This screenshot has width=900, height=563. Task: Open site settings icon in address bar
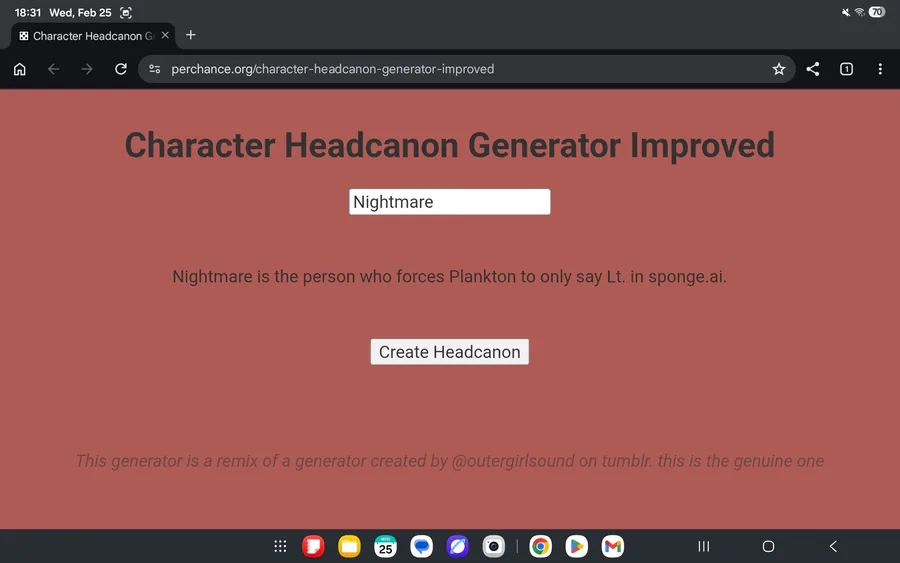(x=154, y=69)
